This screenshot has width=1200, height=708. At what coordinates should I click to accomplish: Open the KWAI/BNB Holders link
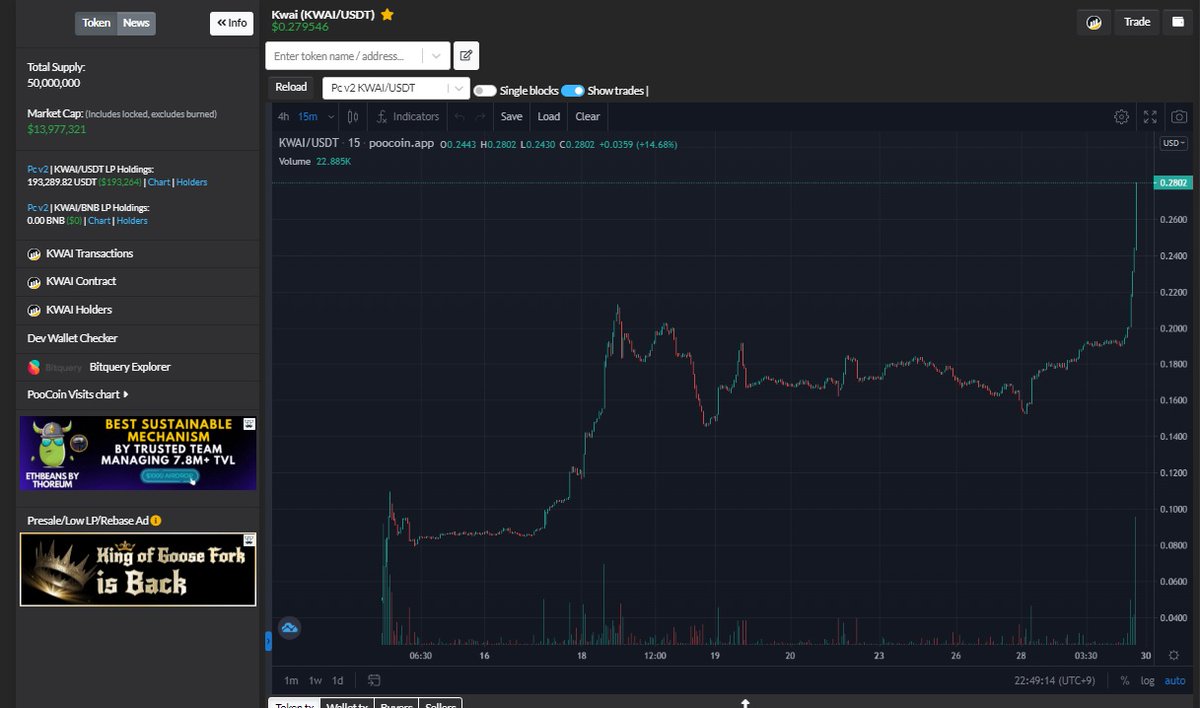(132, 221)
